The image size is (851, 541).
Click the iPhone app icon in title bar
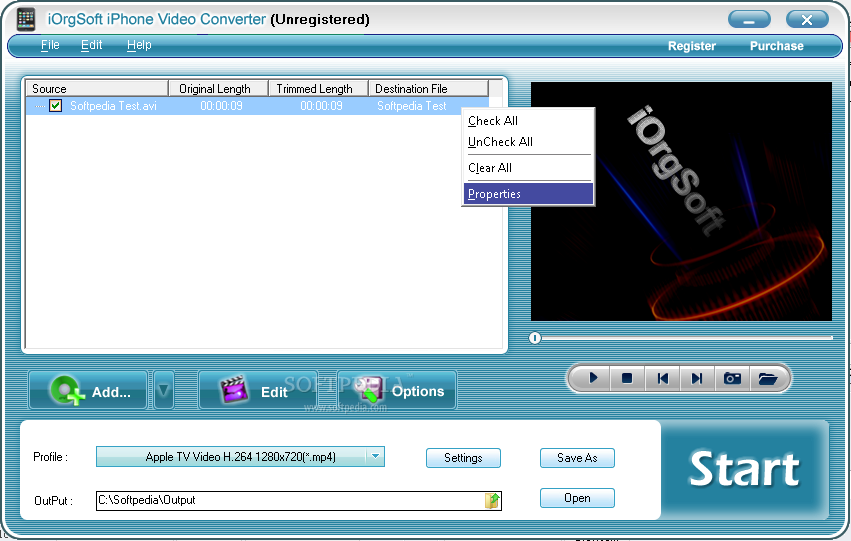click(26, 20)
